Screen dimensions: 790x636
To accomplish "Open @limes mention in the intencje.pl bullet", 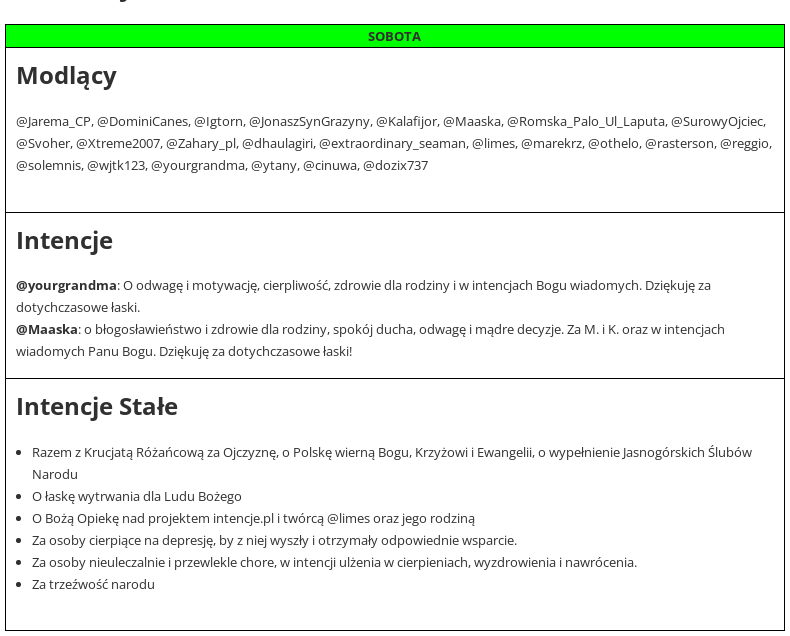I will click(348, 518).
